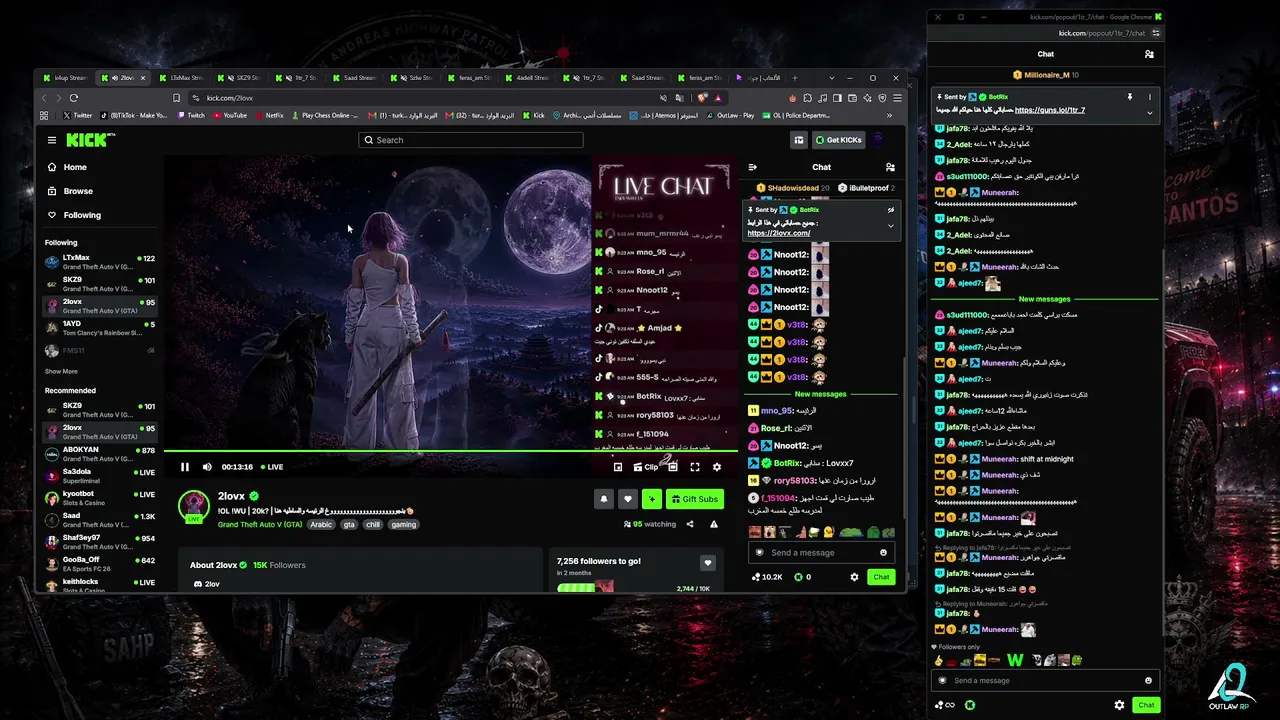Collapse the chat panel on Kick page

[x=752, y=167]
